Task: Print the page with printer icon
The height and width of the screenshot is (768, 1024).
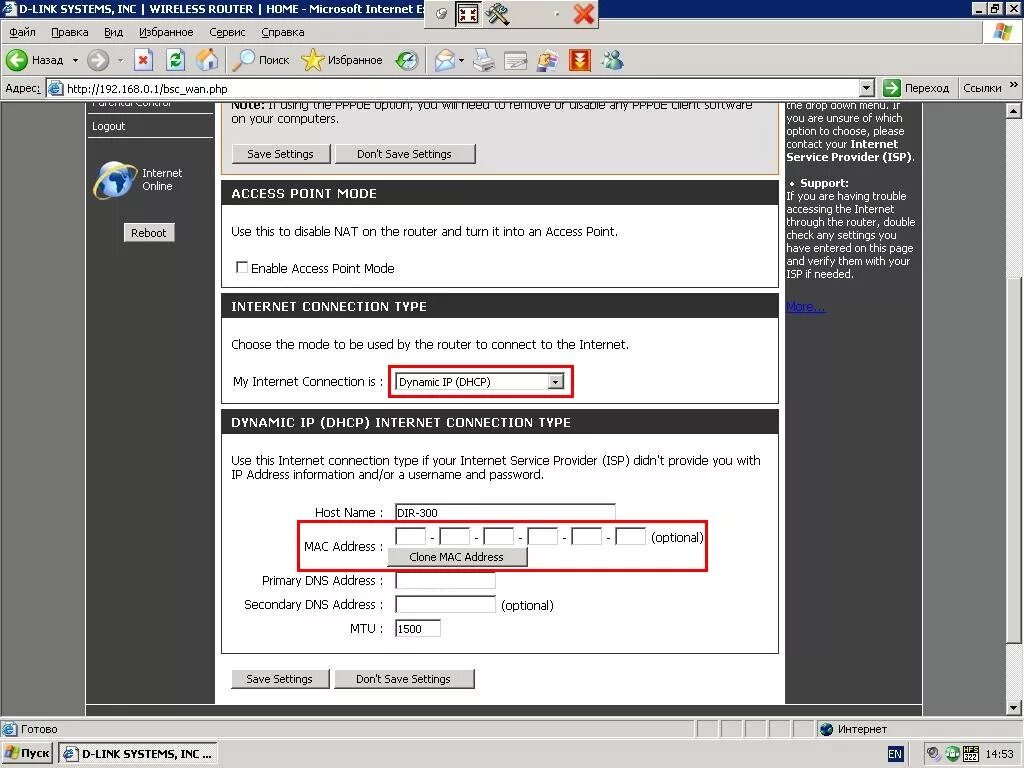Action: click(x=484, y=60)
